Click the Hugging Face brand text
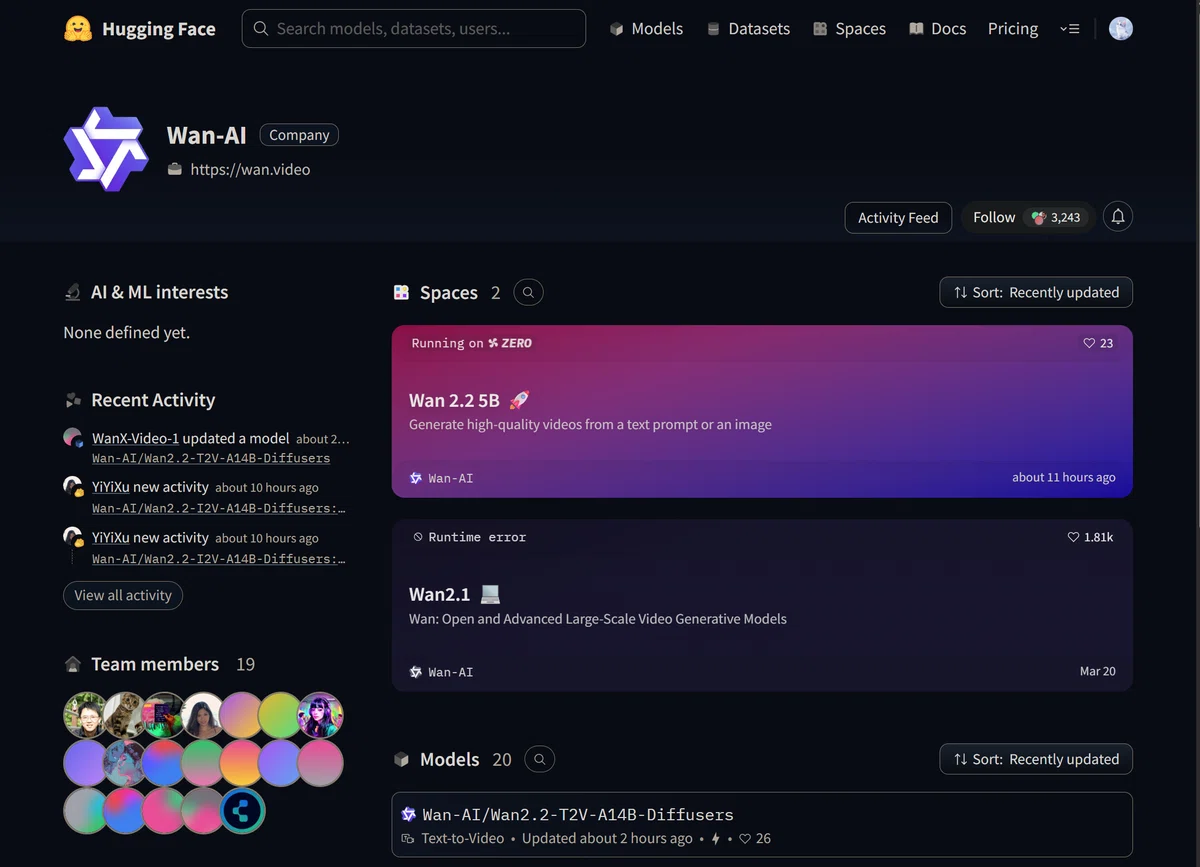This screenshot has height=867, width=1200. pos(159,29)
